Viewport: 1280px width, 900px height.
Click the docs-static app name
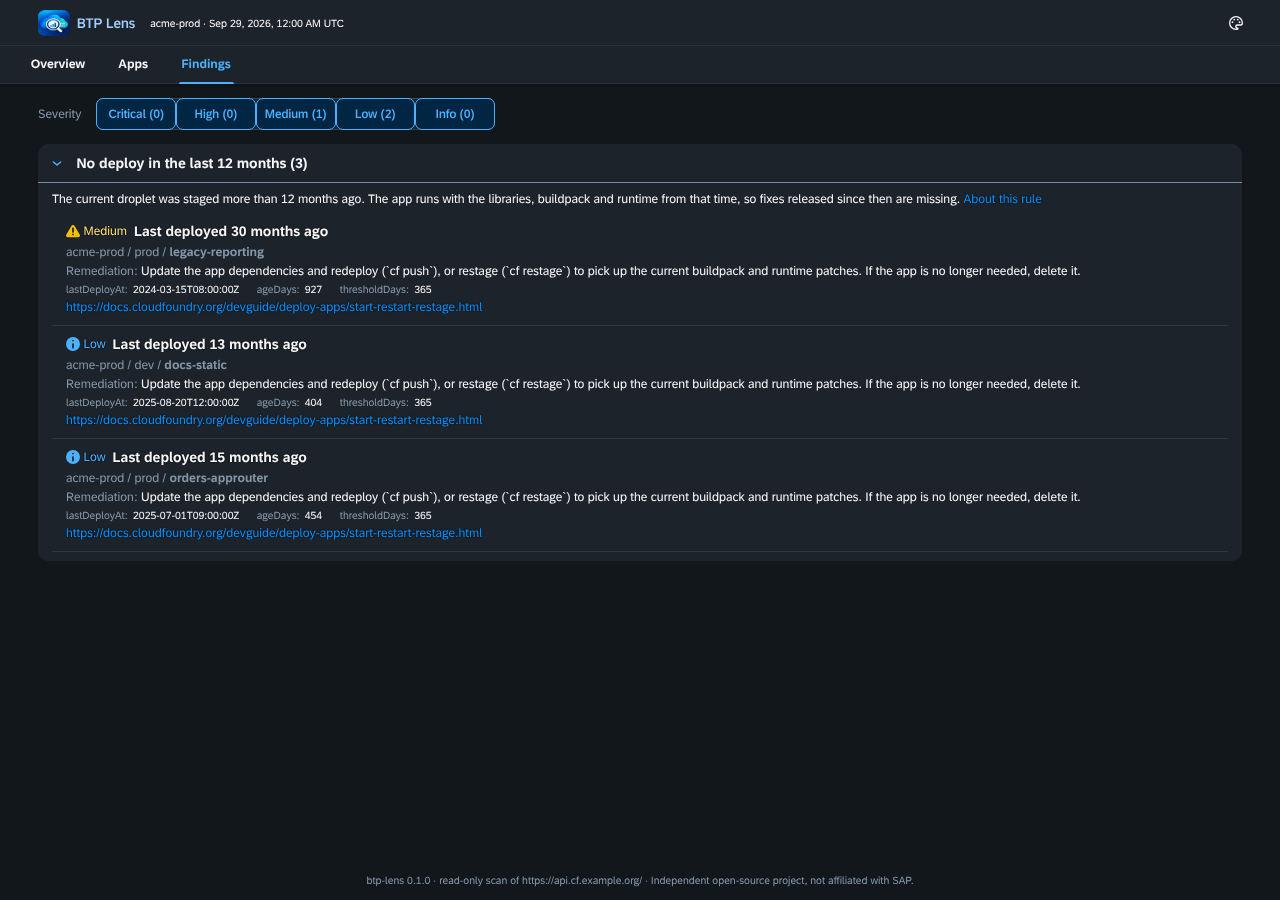(x=196, y=365)
